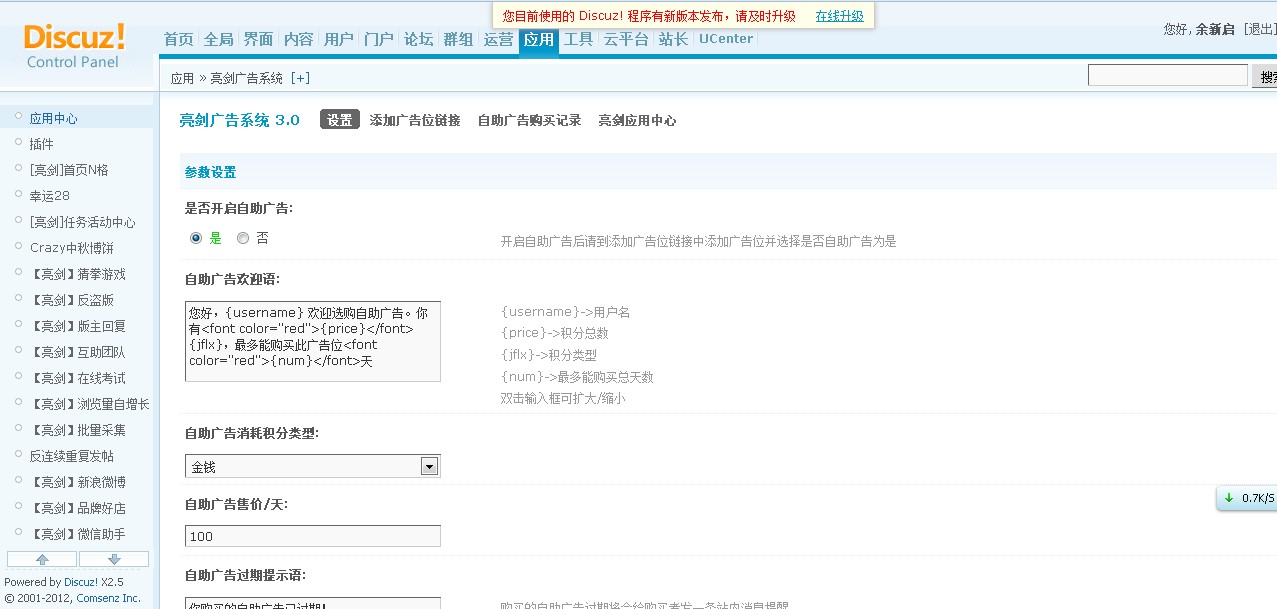Open 【亮剑】在线考试 in the sidebar
Image resolution: width=1277 pixels, height=609 pixels.
78,378
